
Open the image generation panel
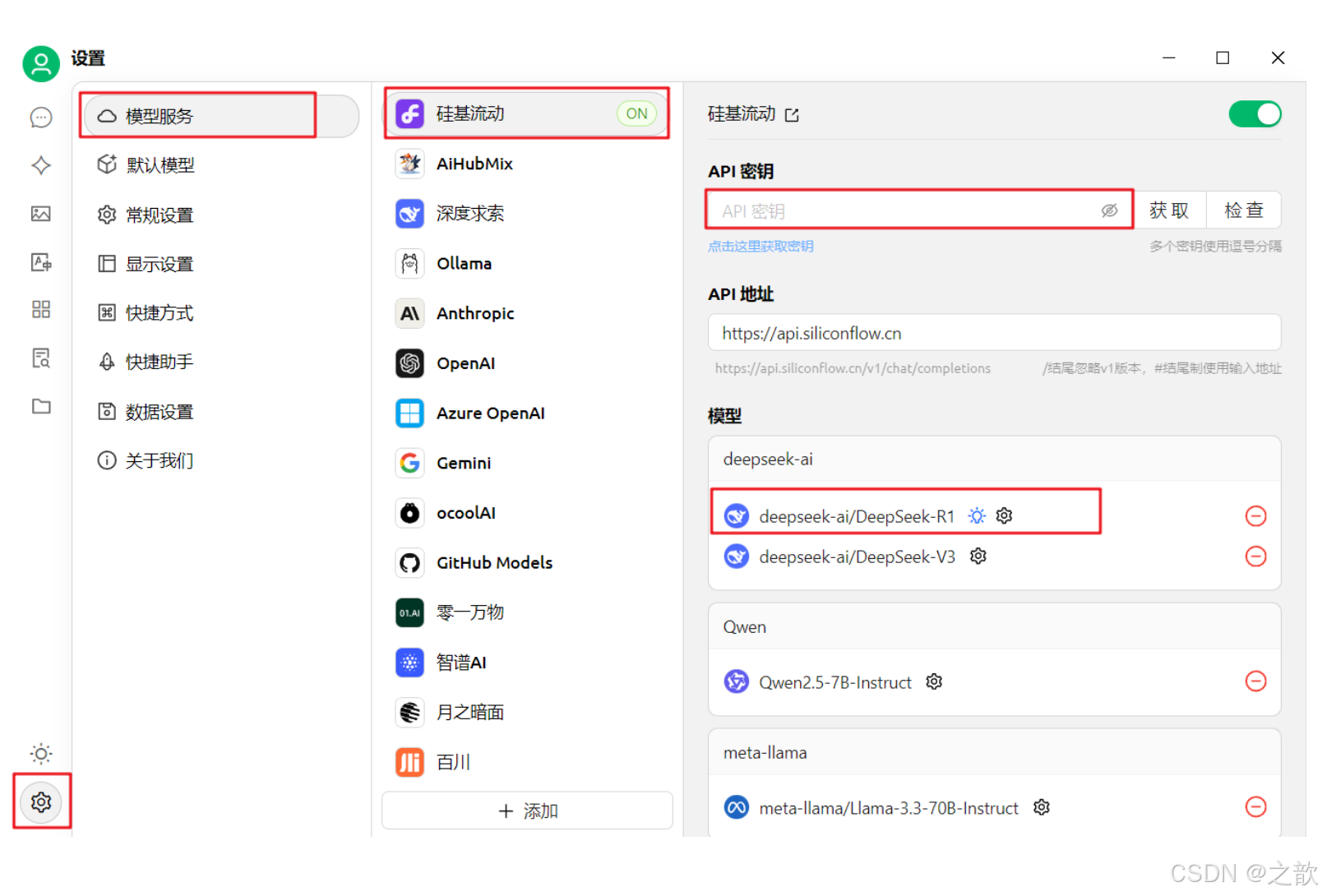(x=40, y=214)
